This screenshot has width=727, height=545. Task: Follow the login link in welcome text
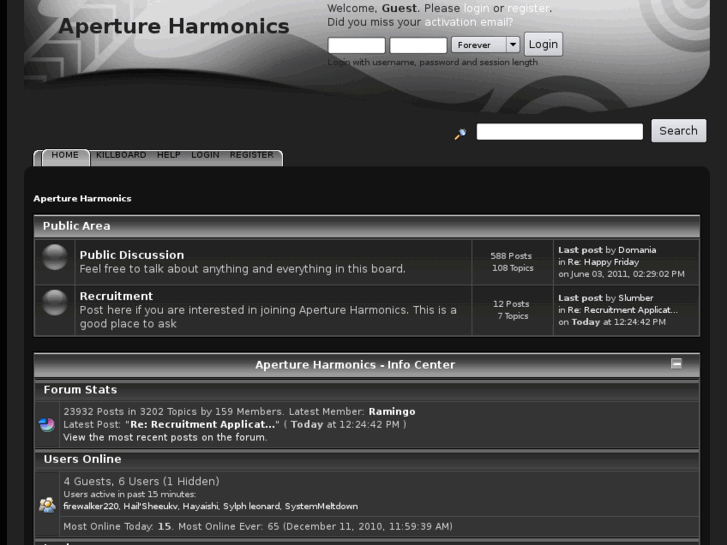pyautogui.click(x=477, y=8)
